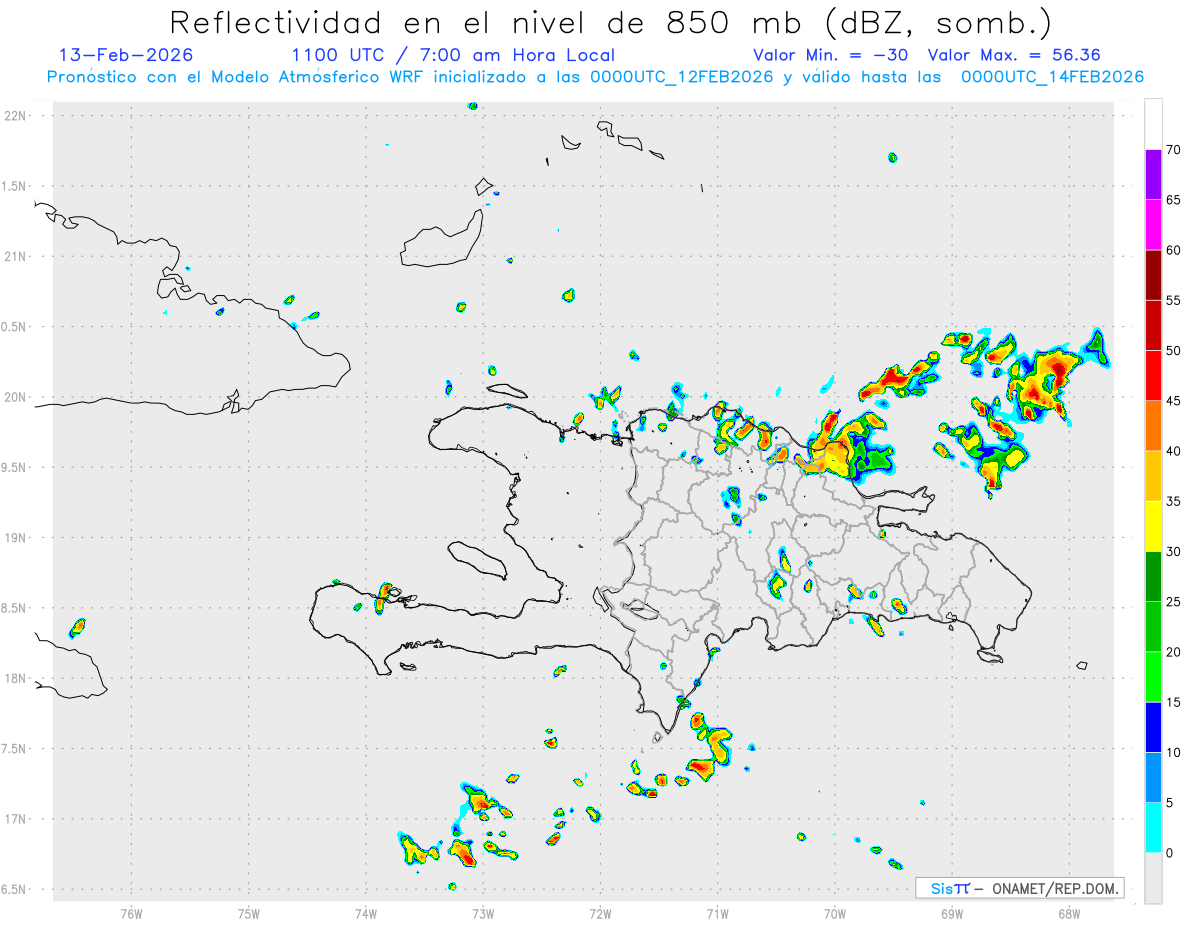Image resolution: width=1200 pixels, height=927 pixels.
Task: Click the '21N' latitude label
Action: pos(17,257)
